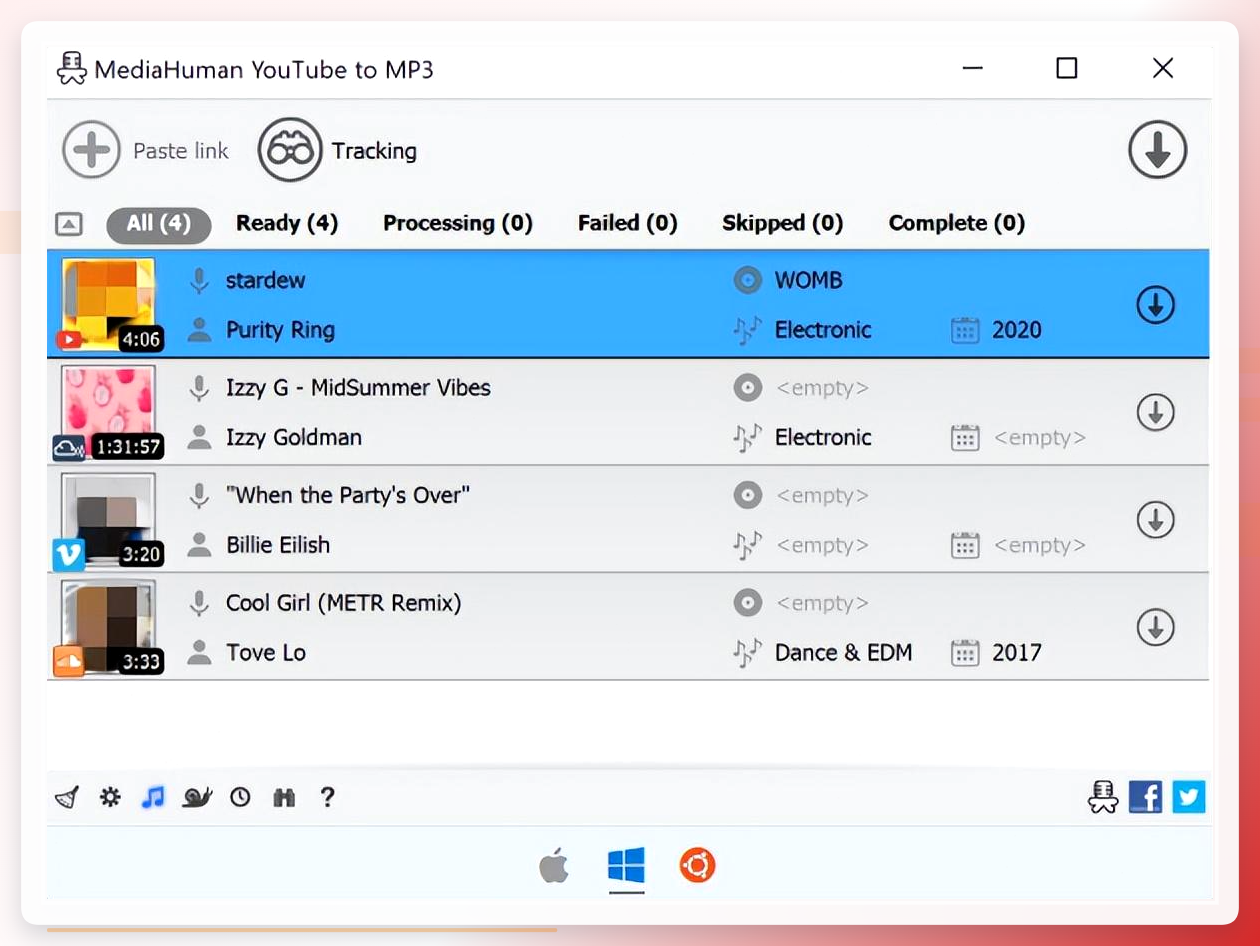Click the stardew thumbnail
The width and height of the screenshot is (1260, 946).
coord(109,304)
